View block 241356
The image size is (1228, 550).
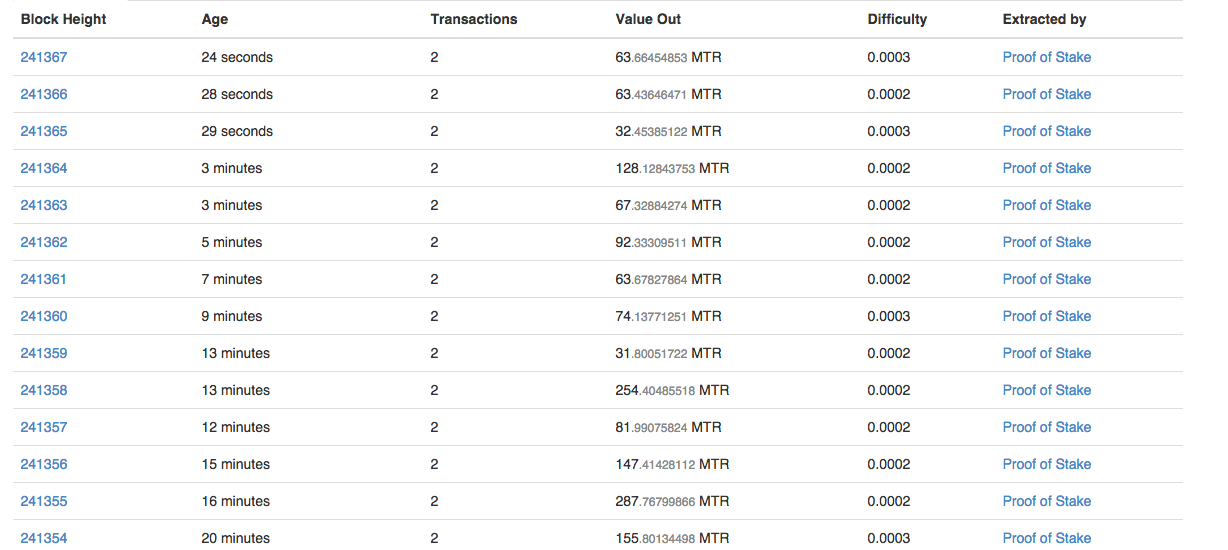point(44,464)
